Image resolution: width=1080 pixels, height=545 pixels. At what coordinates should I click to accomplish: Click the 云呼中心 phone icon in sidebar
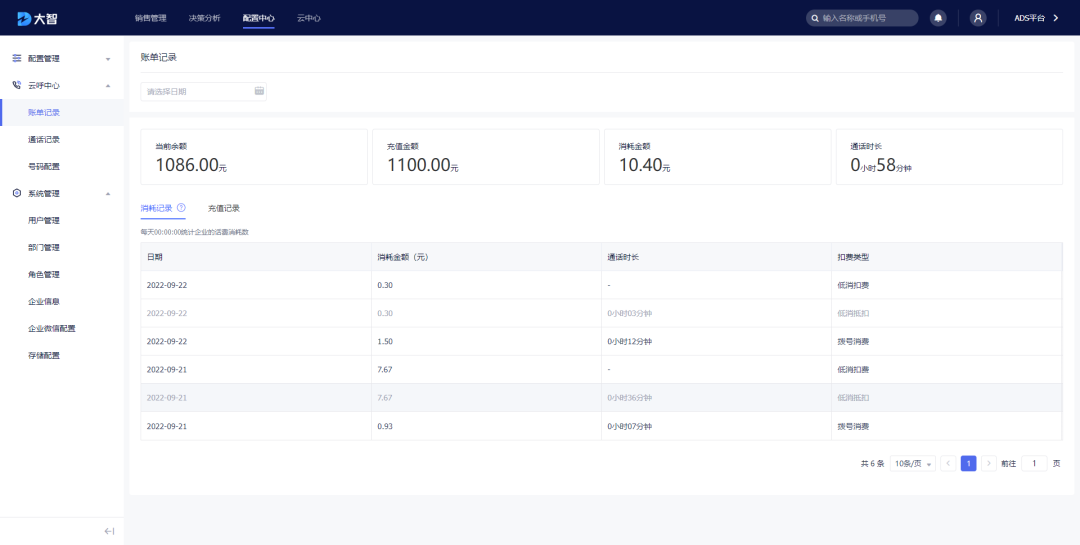point(17,85)
